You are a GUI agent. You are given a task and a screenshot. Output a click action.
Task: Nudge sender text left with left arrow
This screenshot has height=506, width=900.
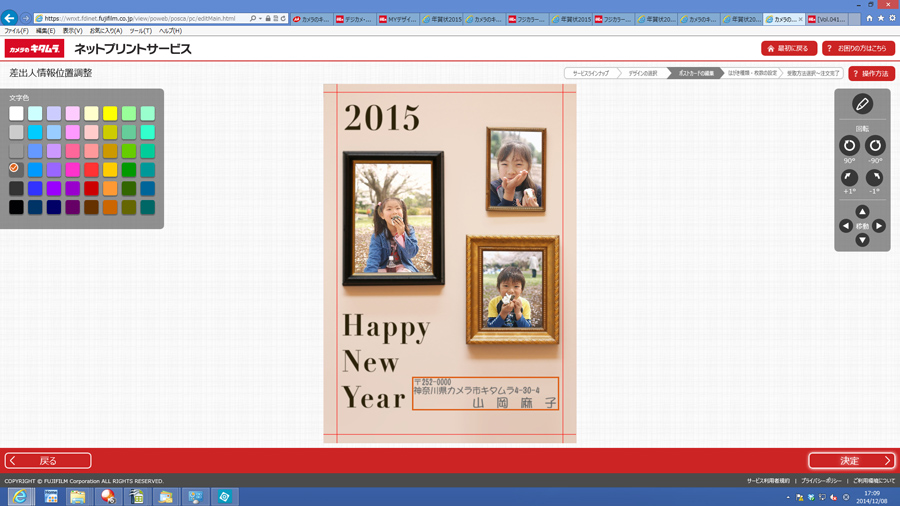[846, 226]
